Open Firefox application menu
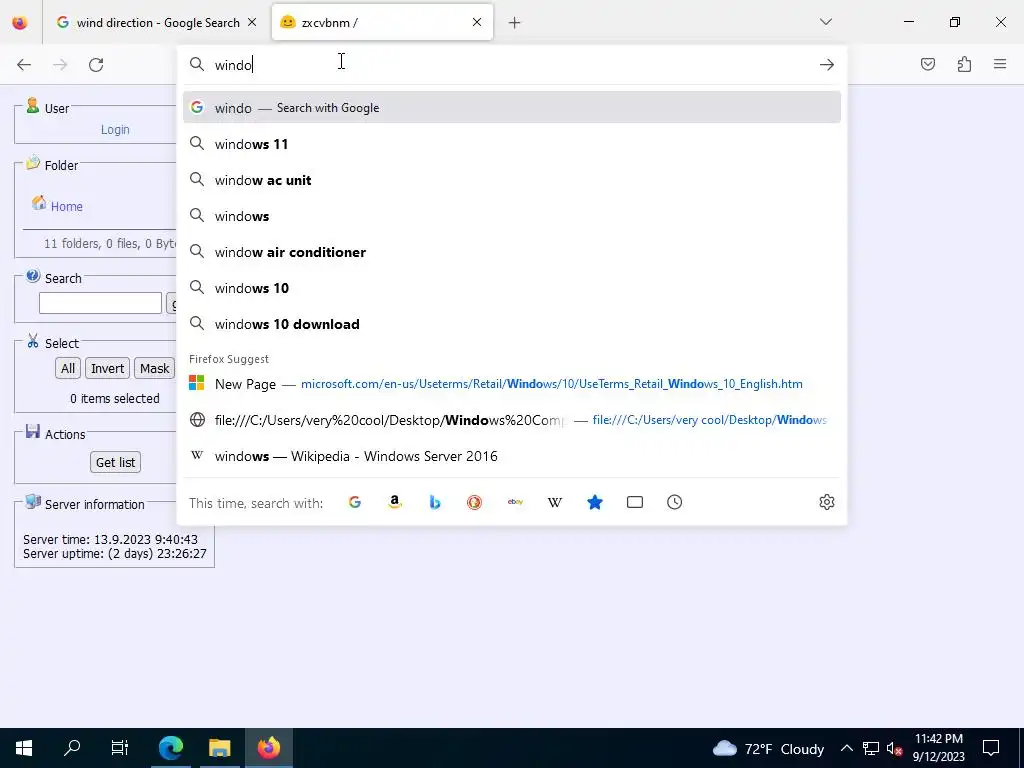Image resolution: width=1024 pixels, height=768 pixels. pos(1000,64)
